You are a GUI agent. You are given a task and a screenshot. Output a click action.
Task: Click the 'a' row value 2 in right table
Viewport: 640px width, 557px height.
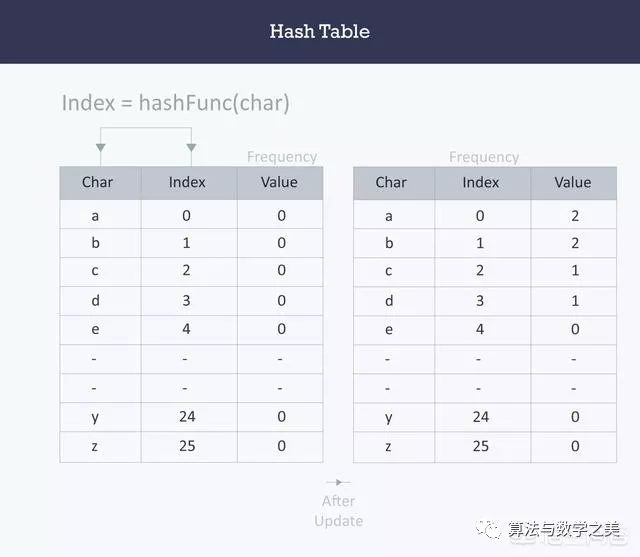[575, 216]
